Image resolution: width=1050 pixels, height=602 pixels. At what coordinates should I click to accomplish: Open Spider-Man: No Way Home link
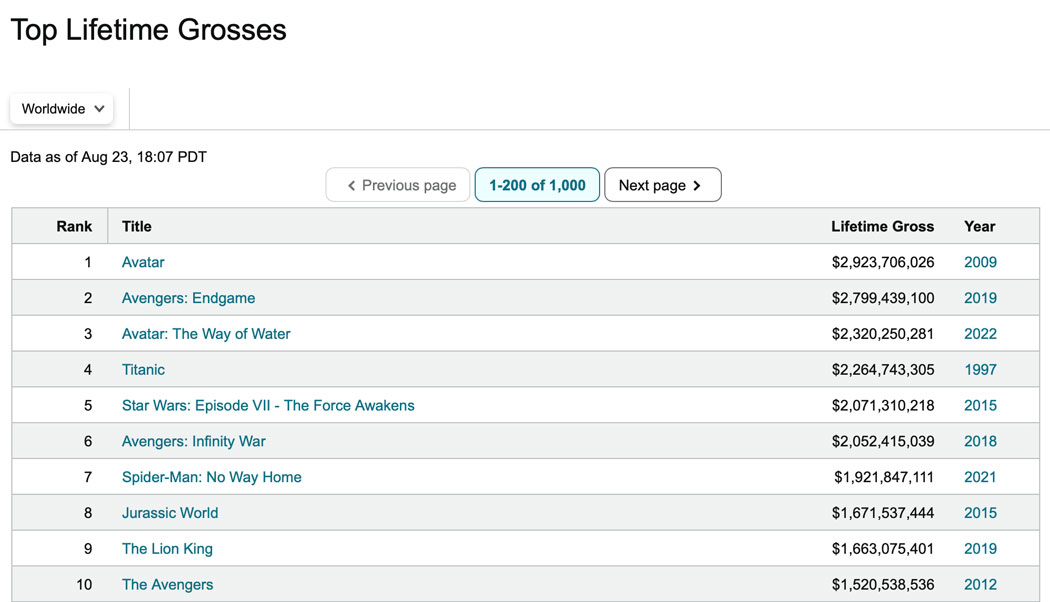[x=212, y=477]
